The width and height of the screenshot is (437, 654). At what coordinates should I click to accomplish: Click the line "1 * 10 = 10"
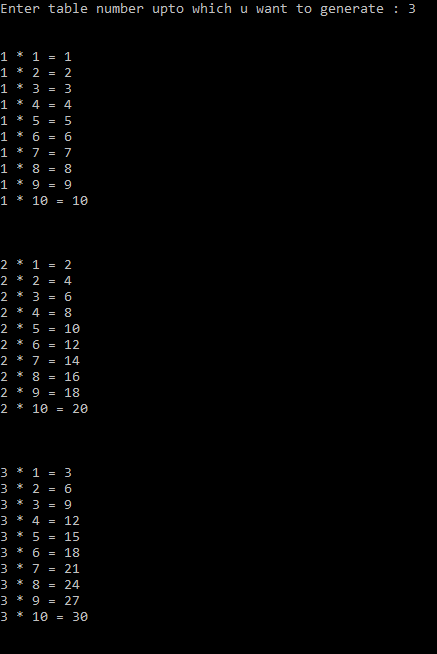coord(44,201)
